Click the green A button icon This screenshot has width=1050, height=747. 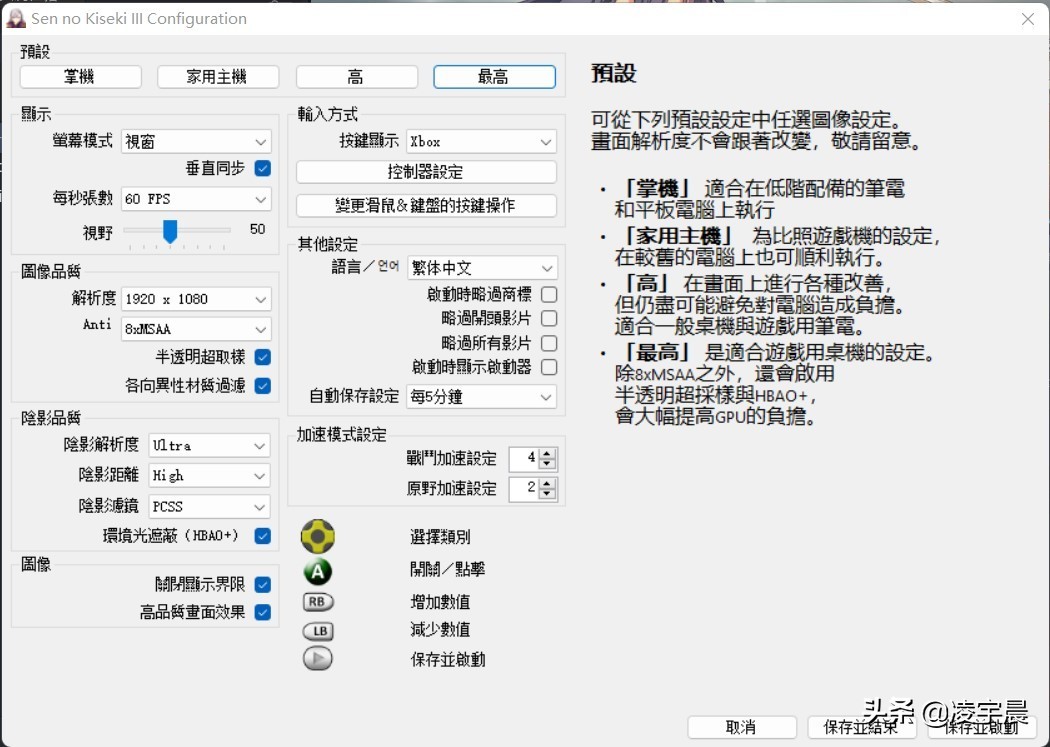click(318, 571)
